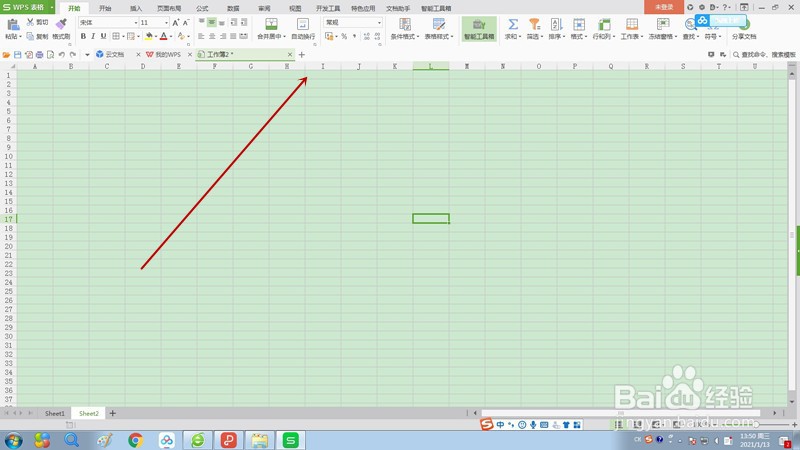This screenshot has height=450, width=800.
Task: Toggle Underline formatting
Action: pyautogui.click(x=103, y=36)
